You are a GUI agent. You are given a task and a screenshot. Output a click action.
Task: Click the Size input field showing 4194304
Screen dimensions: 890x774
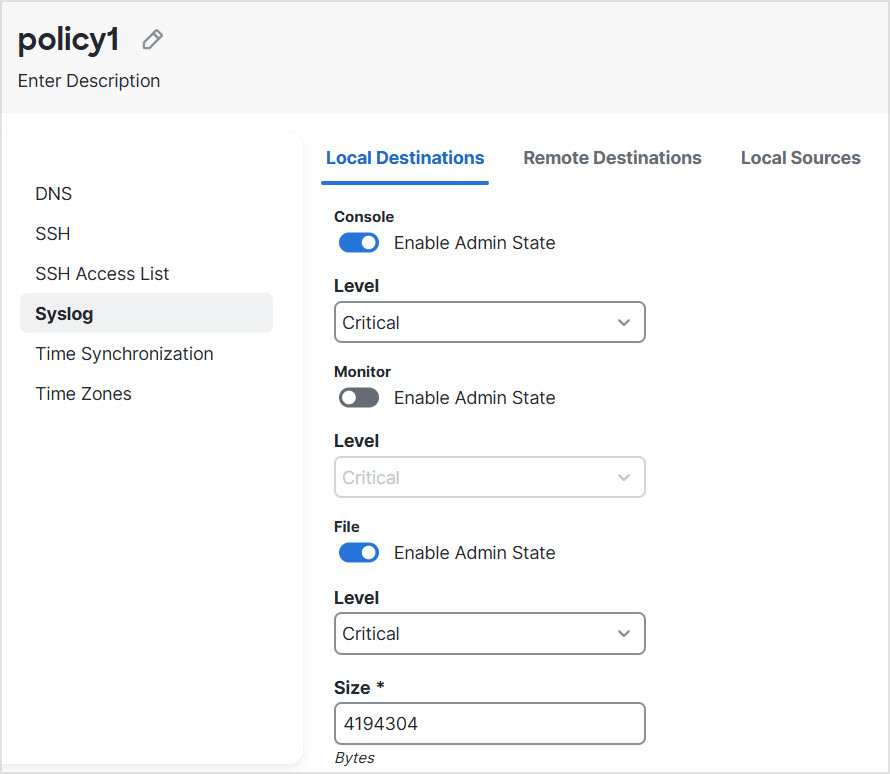489,723
